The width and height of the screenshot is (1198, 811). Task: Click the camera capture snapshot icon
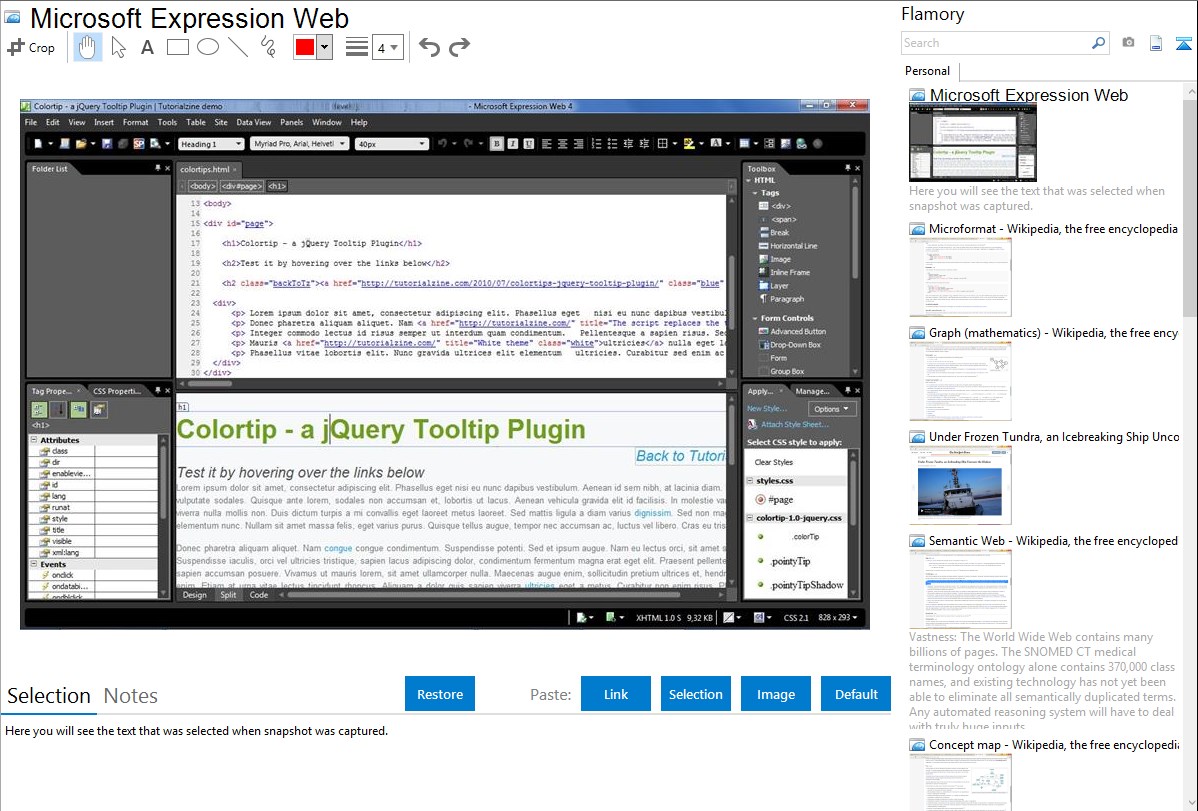(1128, 43)
